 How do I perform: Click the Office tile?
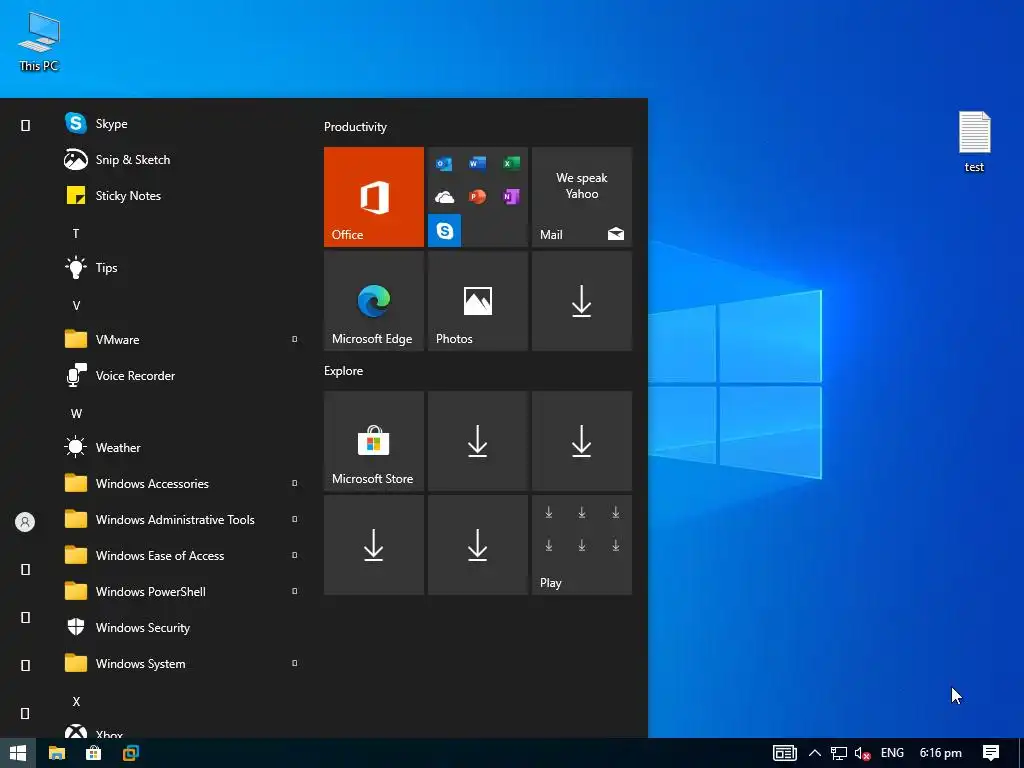(374, 197)
